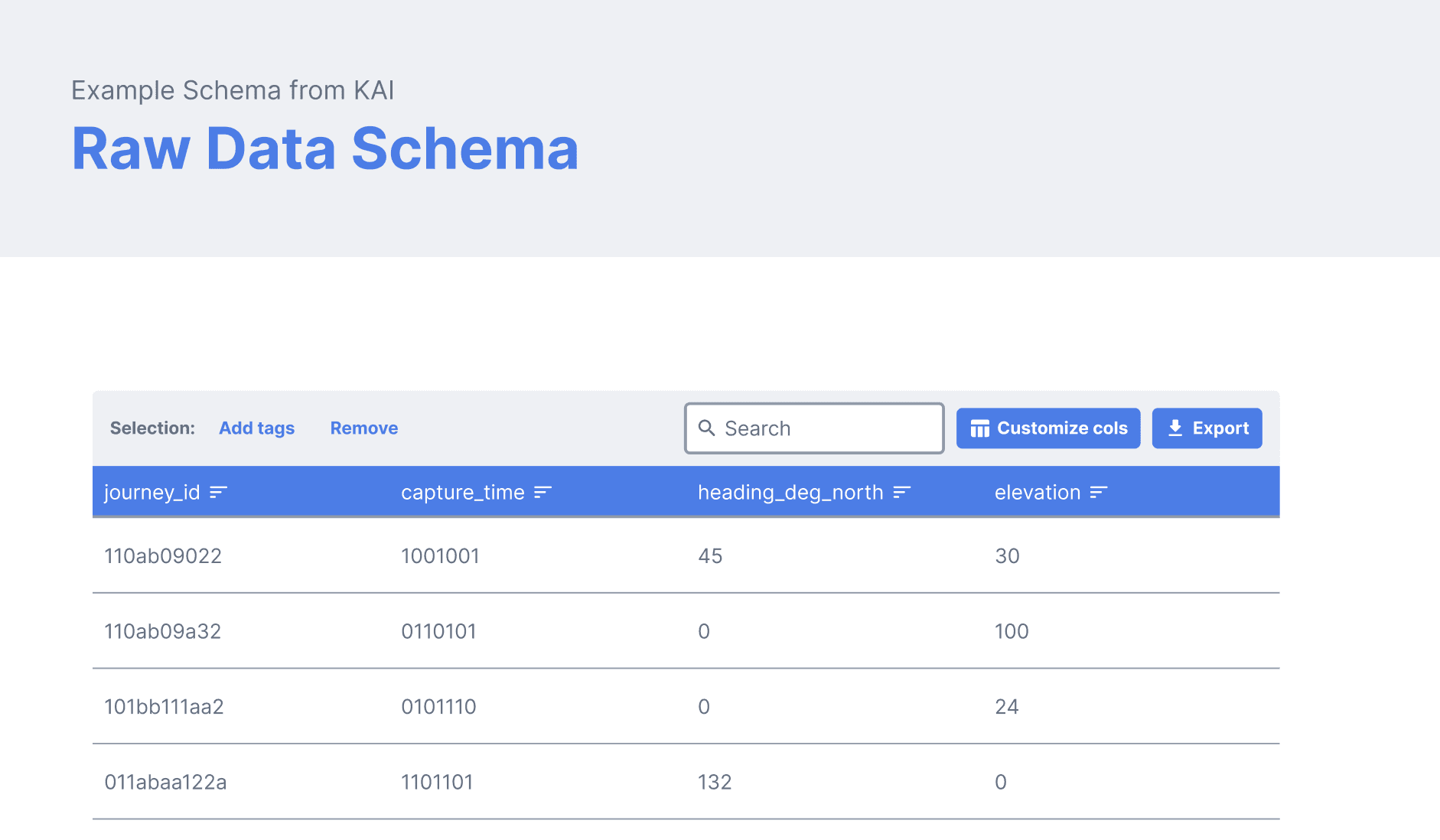Click the magnifier icon in the search box
This screenshot has width=1440, height=840.
(x=707, y=428)
